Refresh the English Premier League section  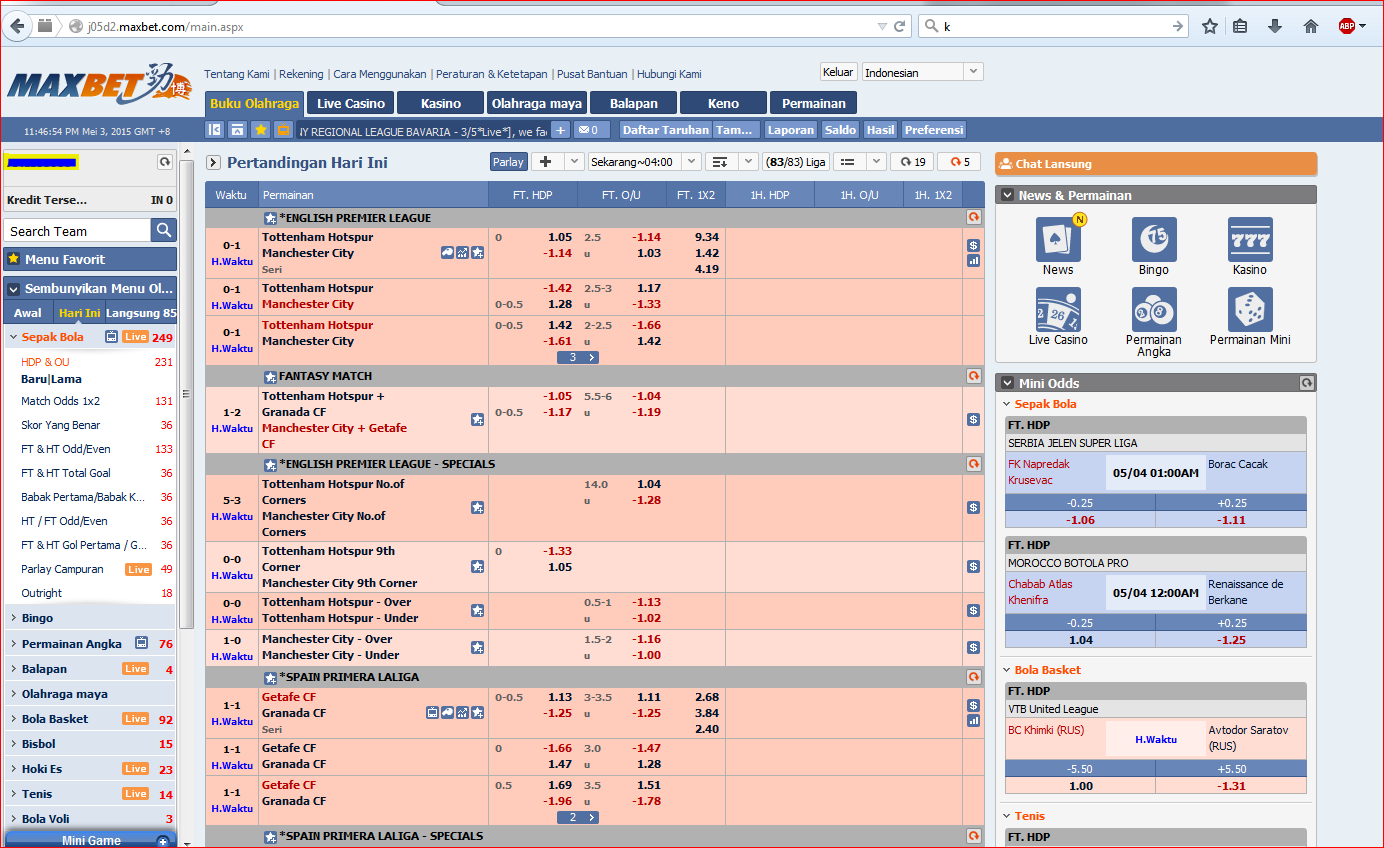tap(973, 217)
